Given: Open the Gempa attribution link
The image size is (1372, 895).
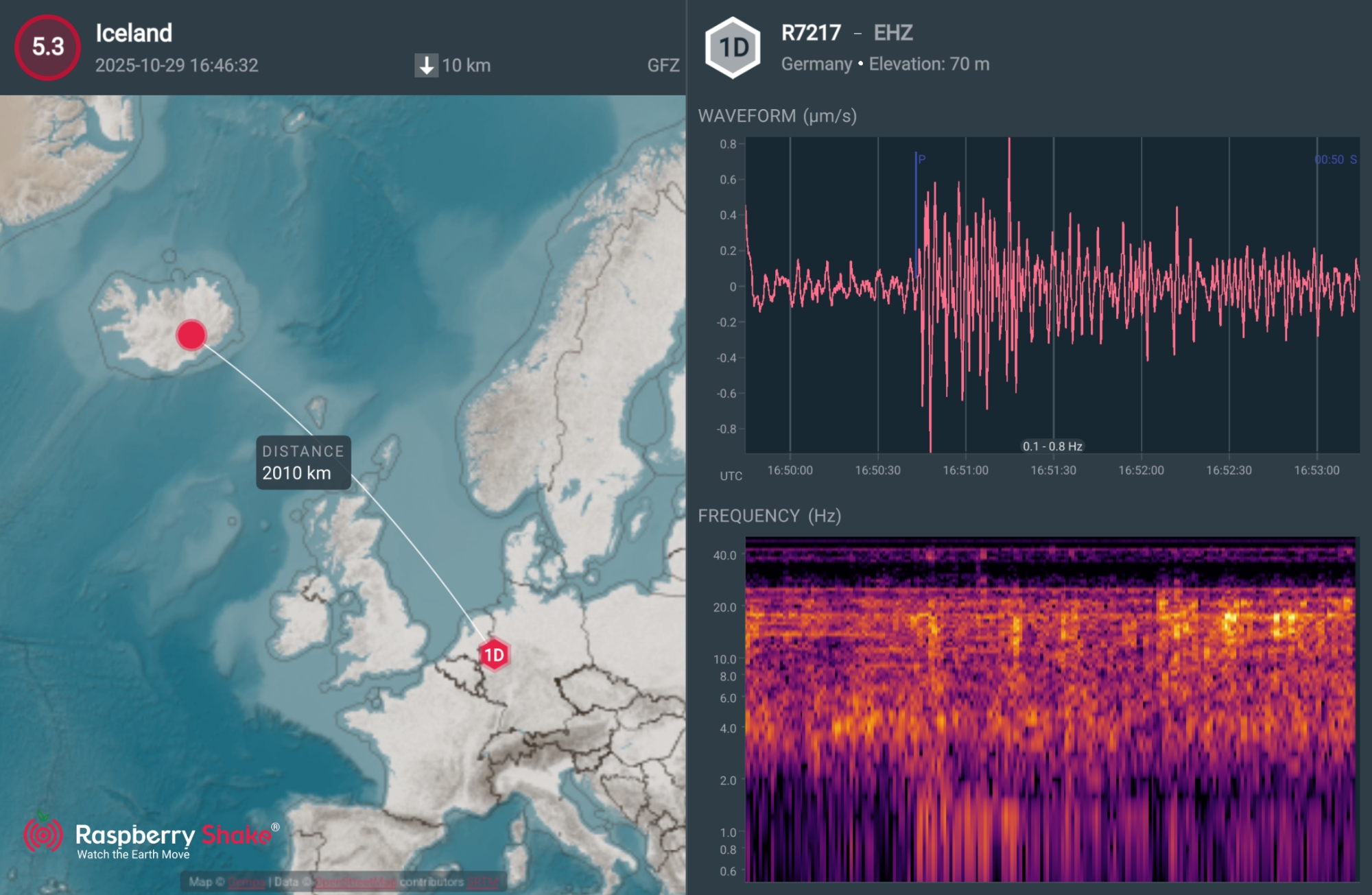Looking at the screenshot, I should pyautogui.click(x=246, y=882).
